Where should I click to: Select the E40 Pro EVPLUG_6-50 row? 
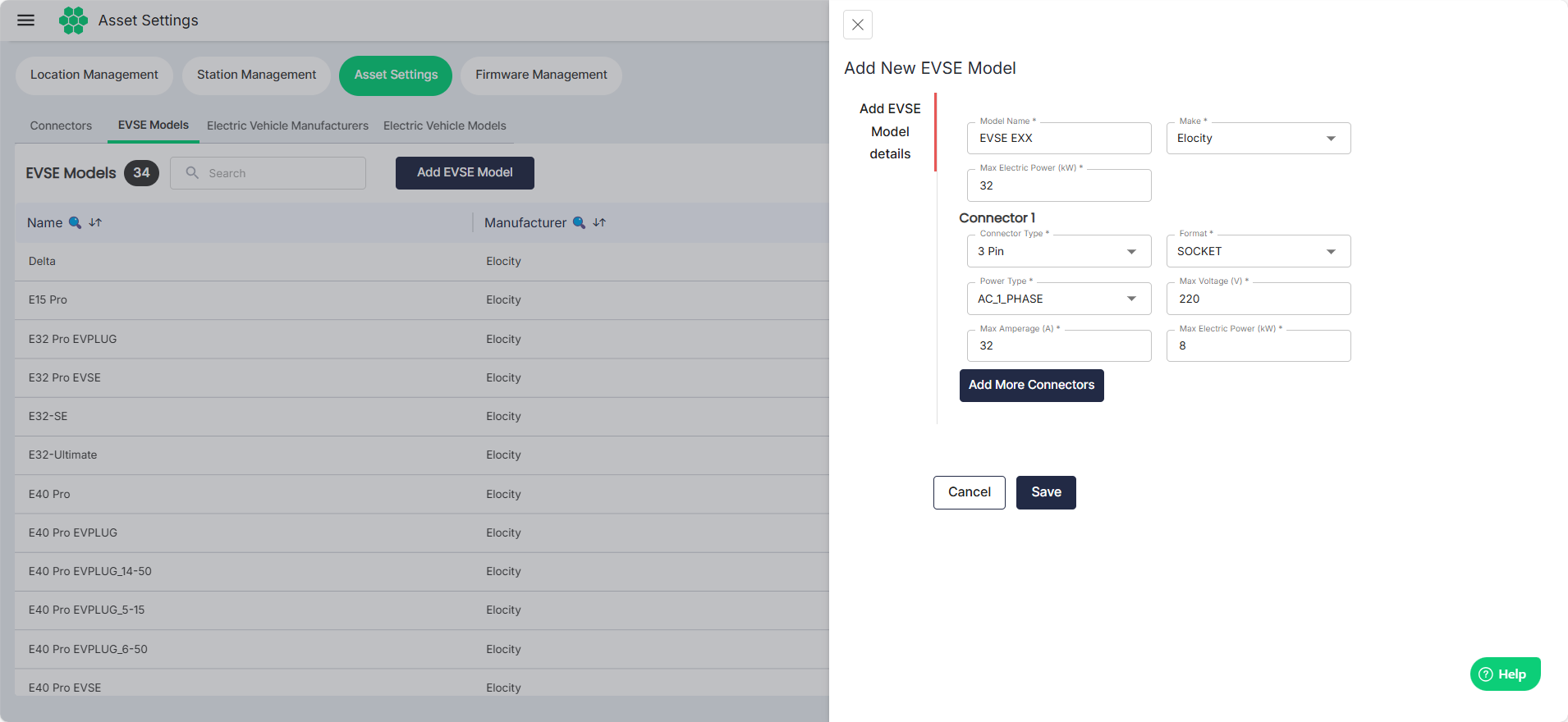coord(422,649)
